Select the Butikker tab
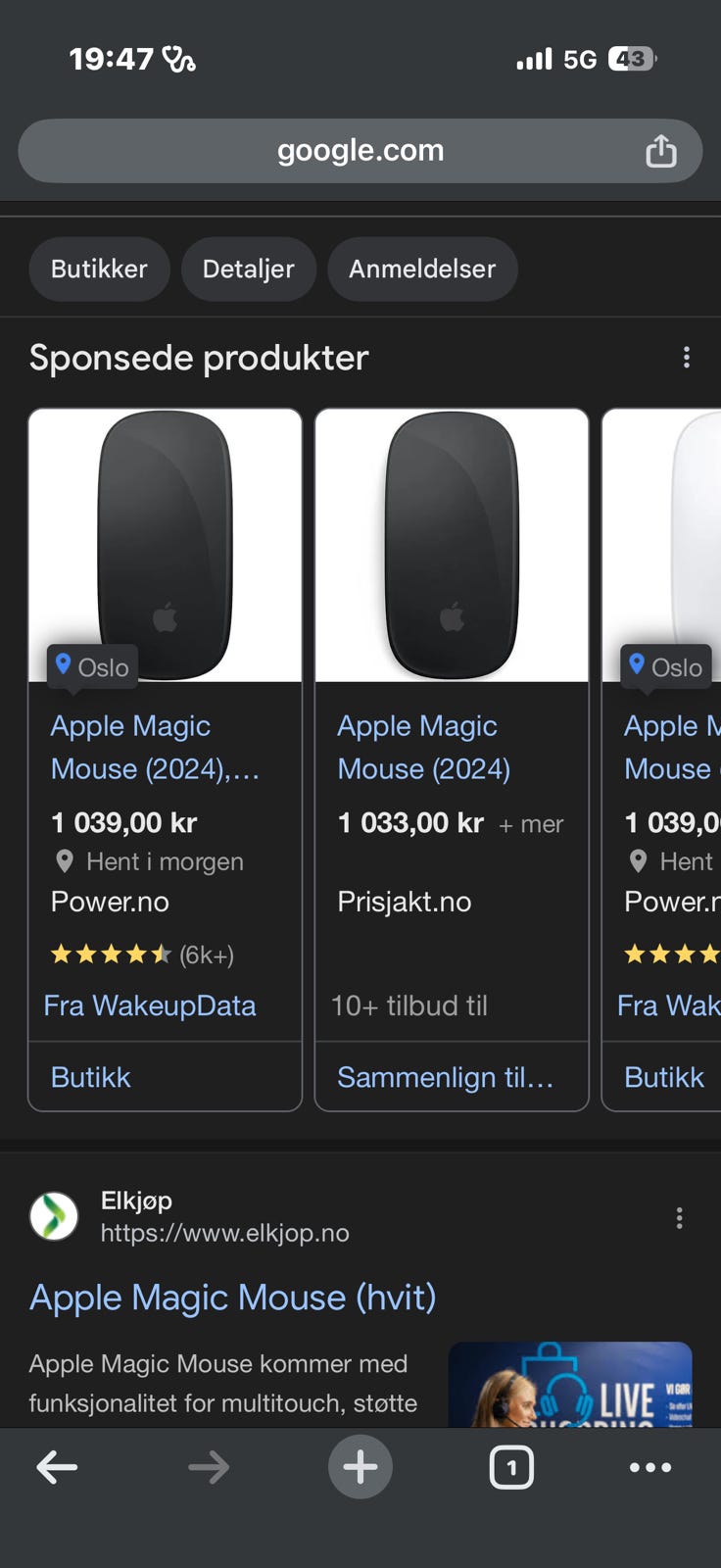 99,269
